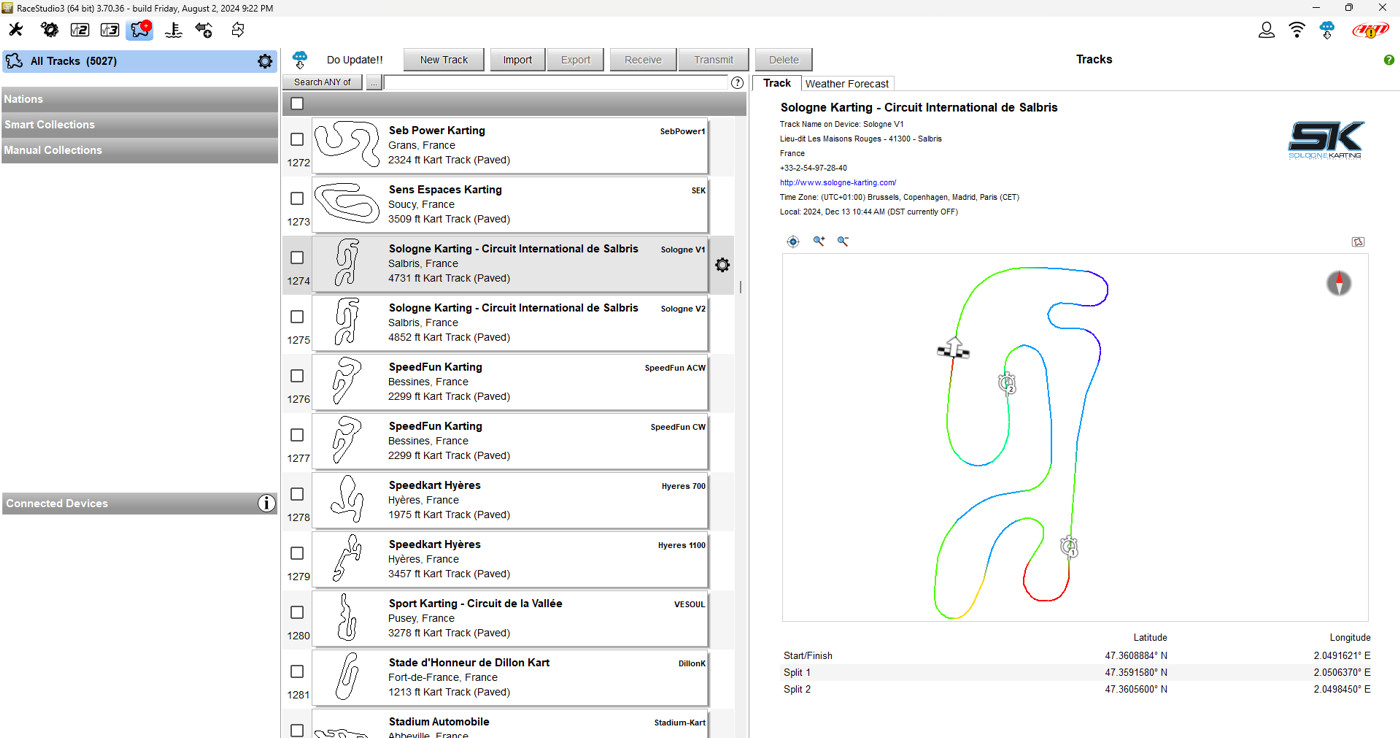This screenshot has height=738, width=1400.
Task: Open search help question mark icon
Action: pyautogui.click(x=738, y=83)
